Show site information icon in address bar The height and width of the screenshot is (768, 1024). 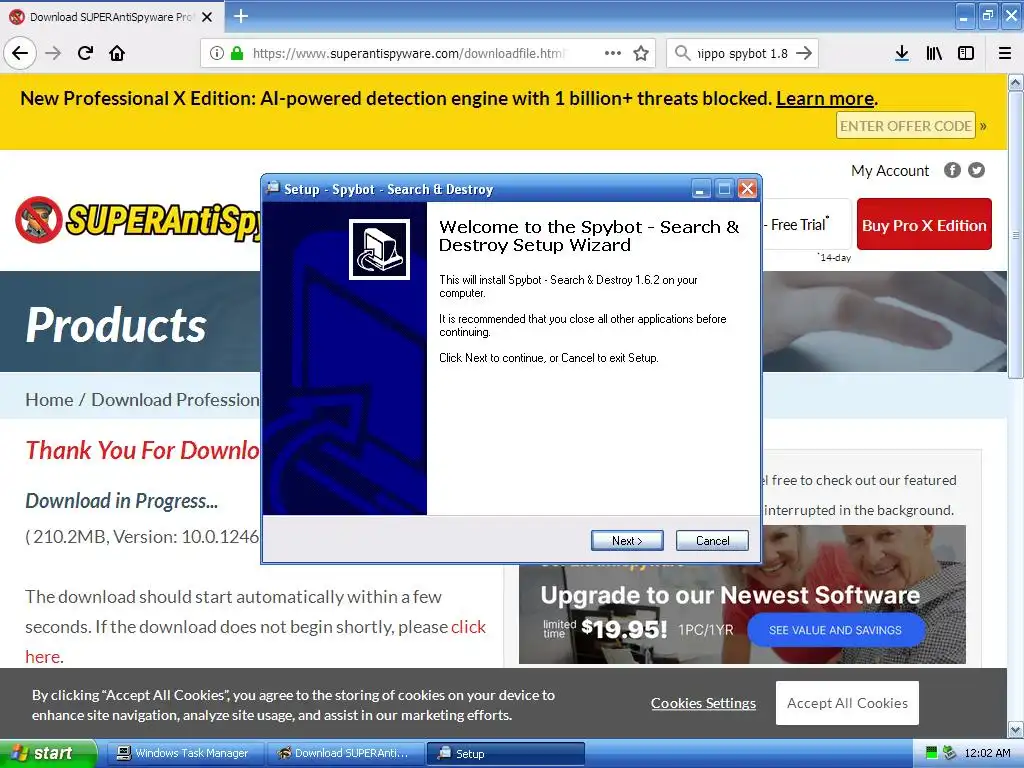217,53
